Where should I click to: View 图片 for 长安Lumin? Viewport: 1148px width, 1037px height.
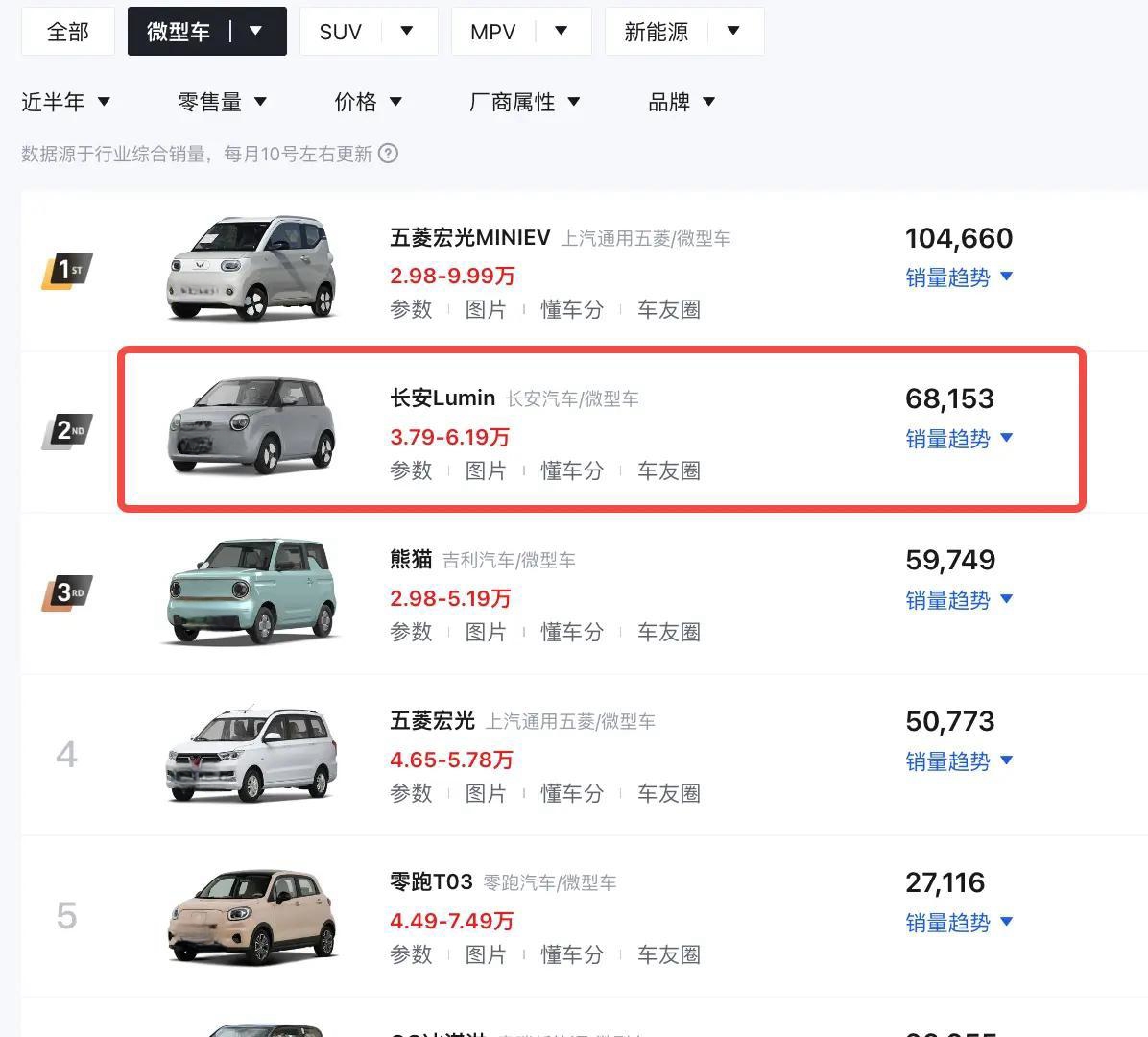pyautogui.click(x=486, y=470)
